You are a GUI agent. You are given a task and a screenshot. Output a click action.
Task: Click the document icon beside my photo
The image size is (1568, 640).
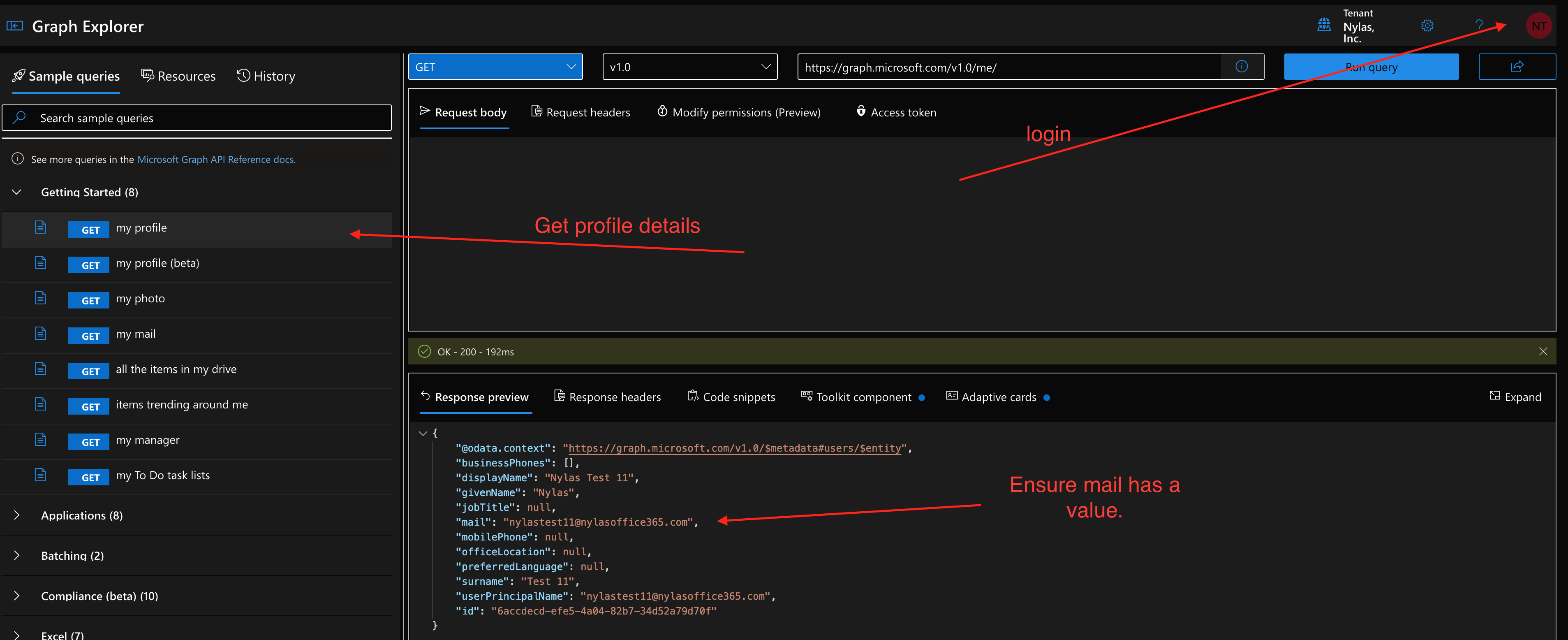coord(41,298)
